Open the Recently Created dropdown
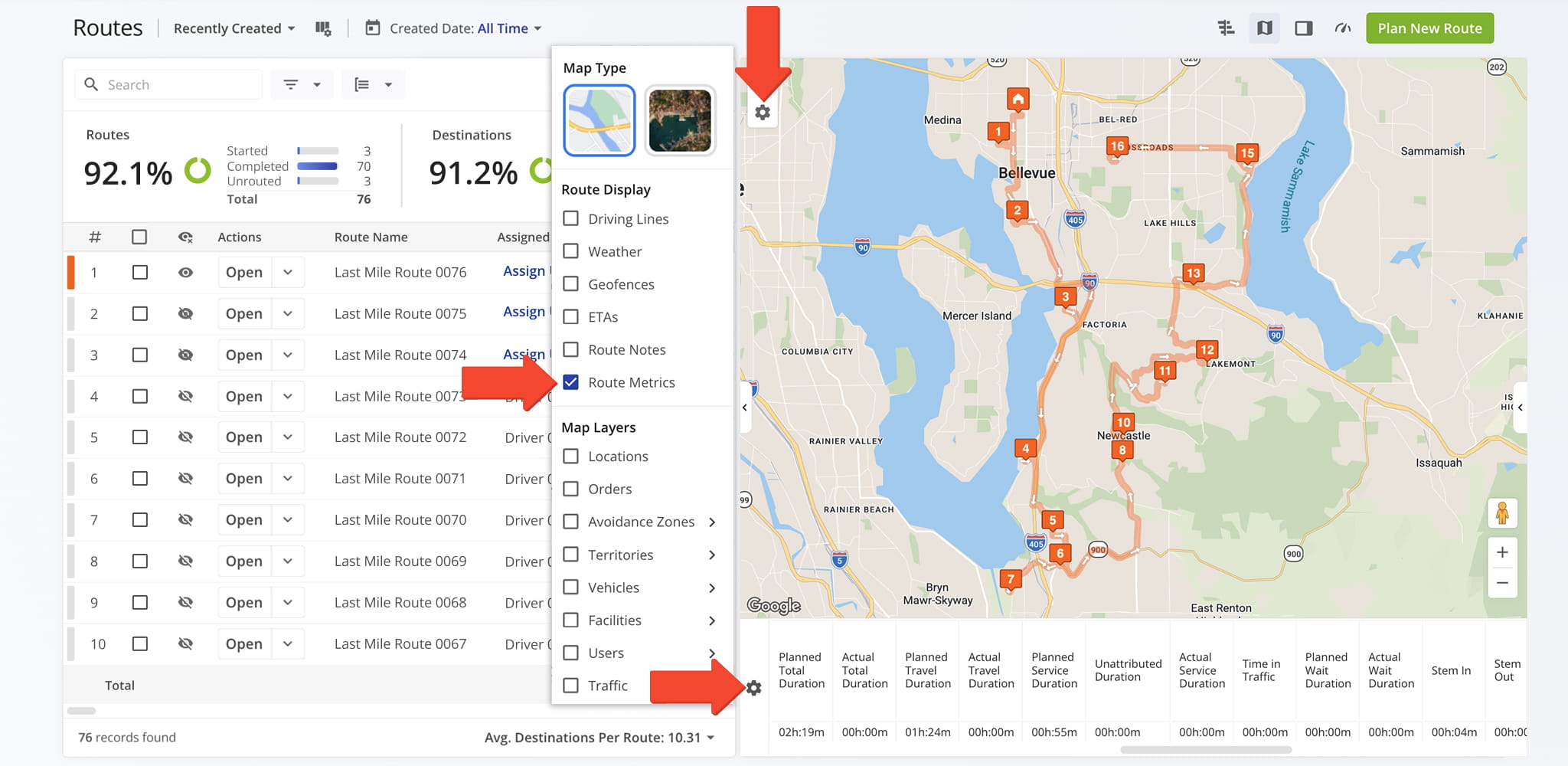 coord(234,28)
